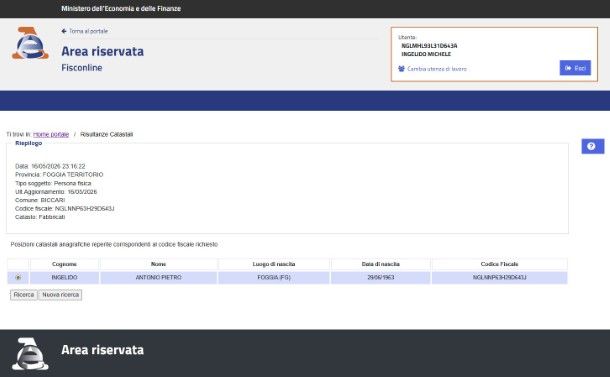Click the INGELIDO MICHELE user name
Viewport: 610px width, 377px height.
point(426,54)
